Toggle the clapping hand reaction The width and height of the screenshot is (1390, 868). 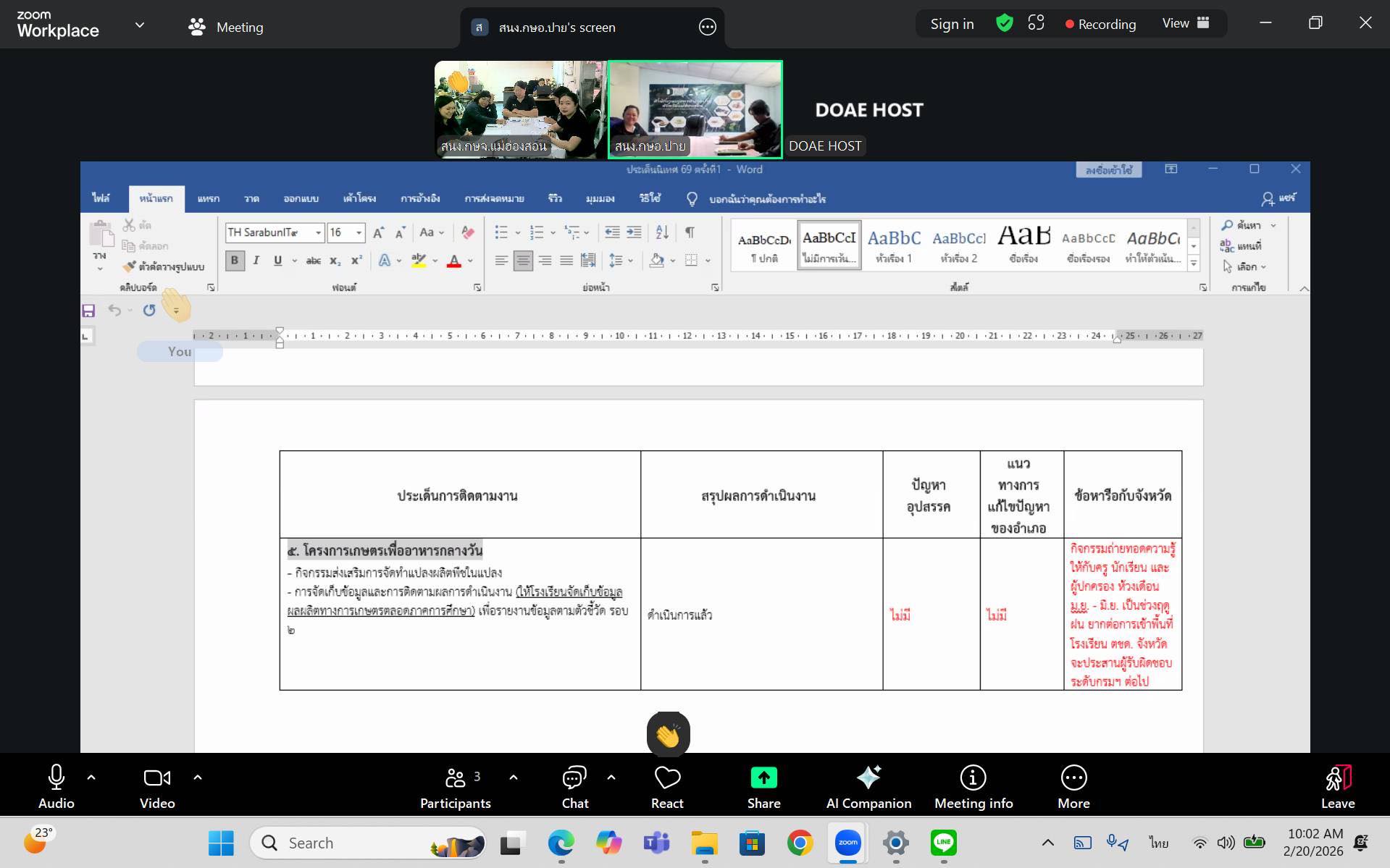tap(668, 735)
